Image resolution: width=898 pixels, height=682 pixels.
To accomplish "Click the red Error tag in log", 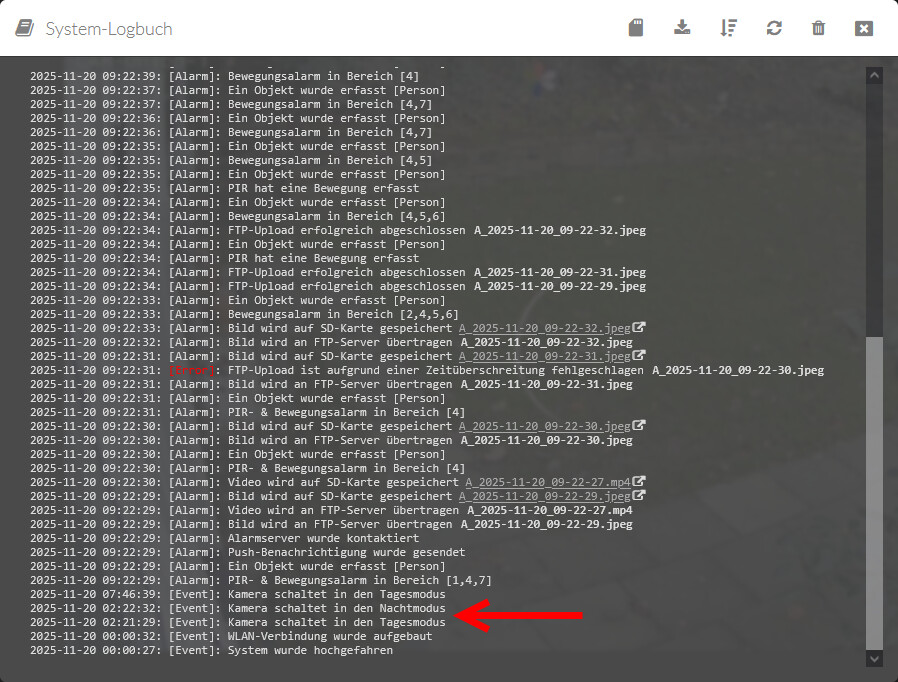I will [x=192, y=370].
